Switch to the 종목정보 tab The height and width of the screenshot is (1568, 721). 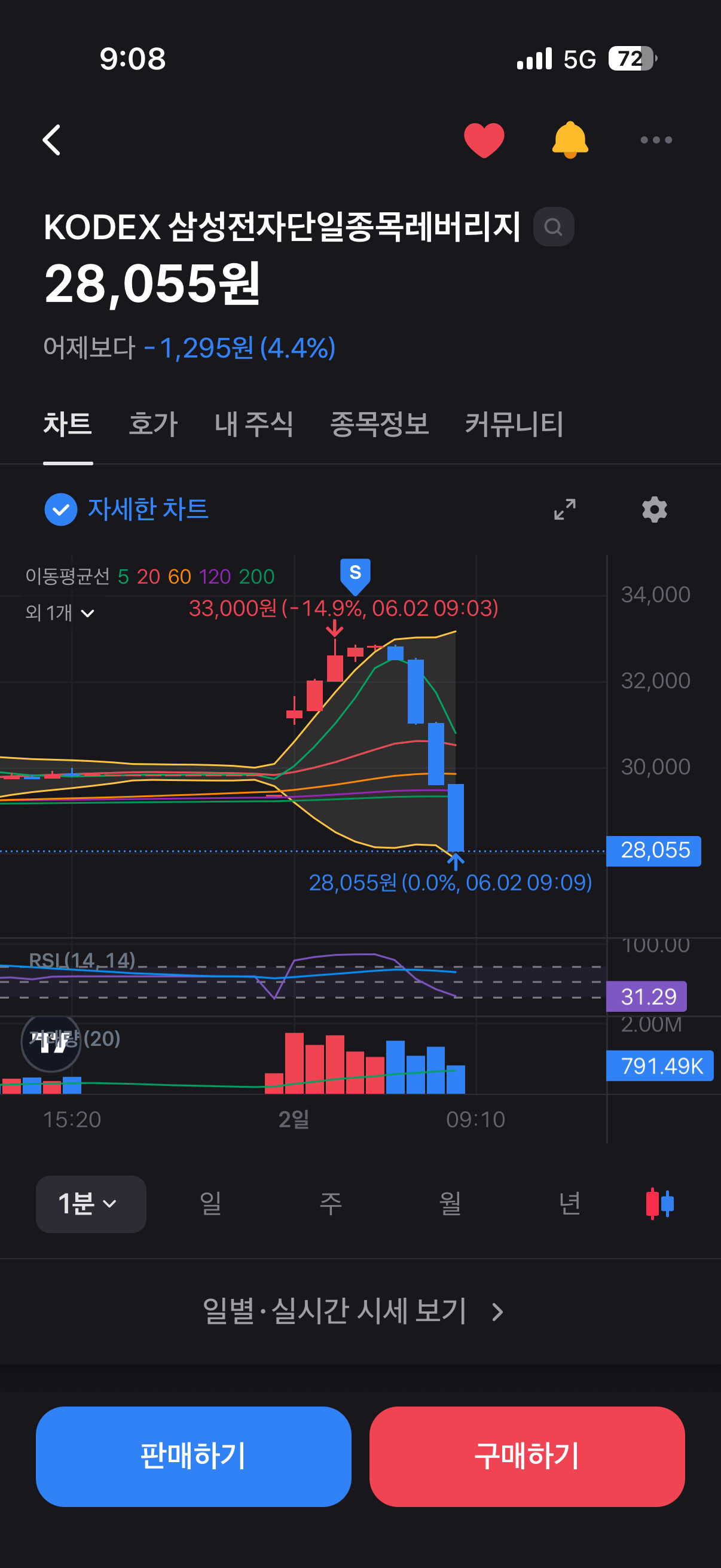pos(379,424)
